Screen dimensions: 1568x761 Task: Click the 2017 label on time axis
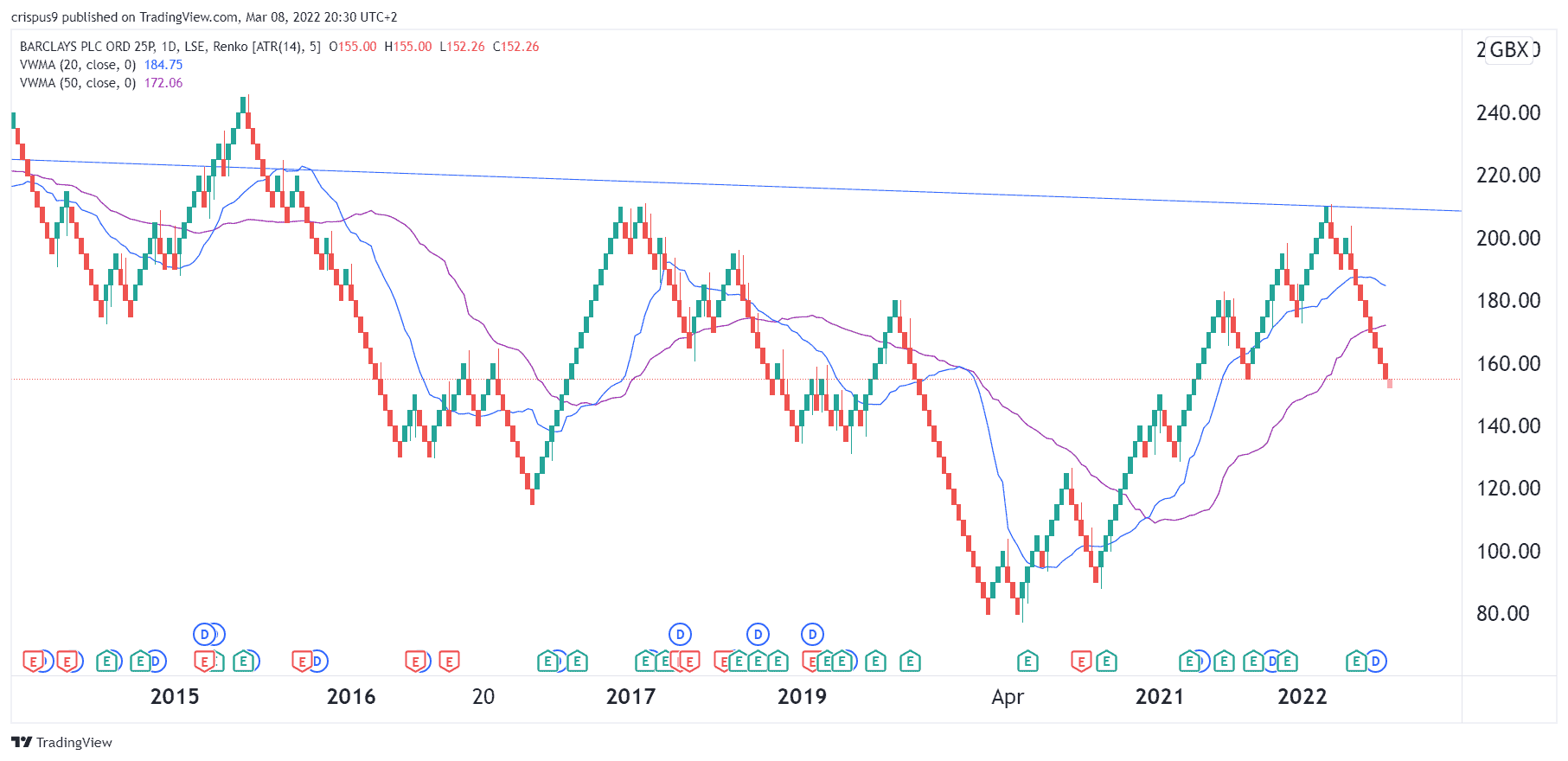click(631, 697)
